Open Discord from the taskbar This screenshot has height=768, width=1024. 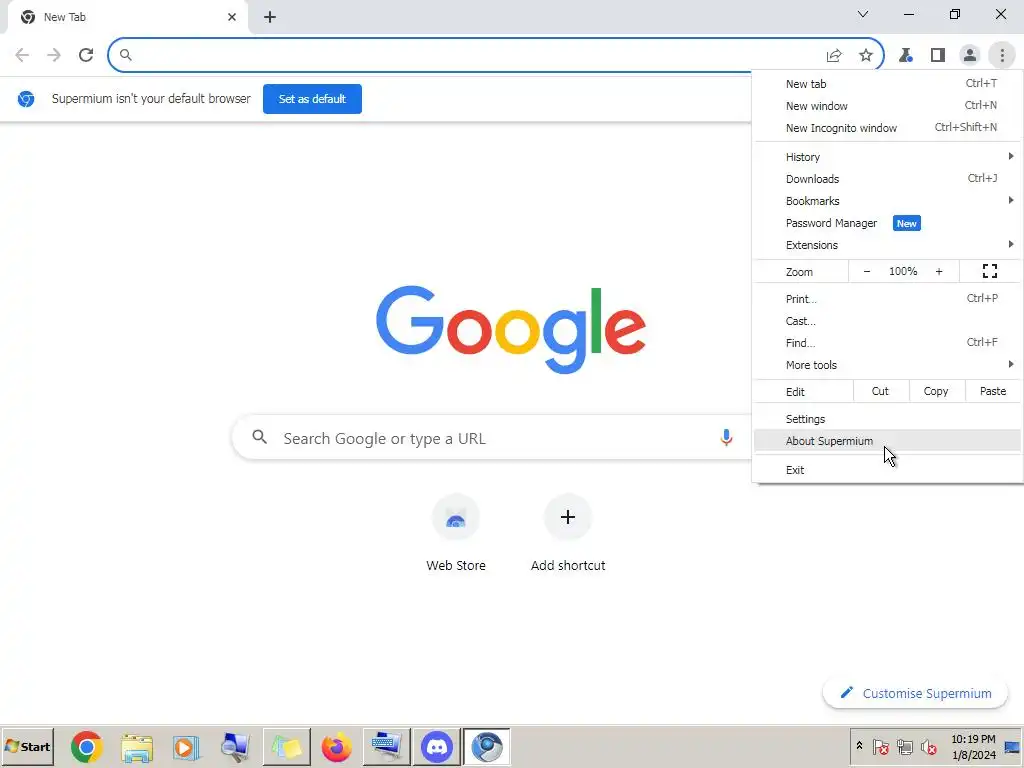[x=436, y=746]
